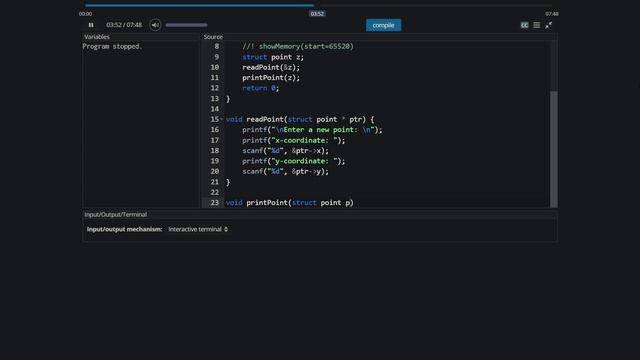The width and height of the screenshot is (640, 360).
Task: Click scanf ptr->y on line 20
Action: 285,171
